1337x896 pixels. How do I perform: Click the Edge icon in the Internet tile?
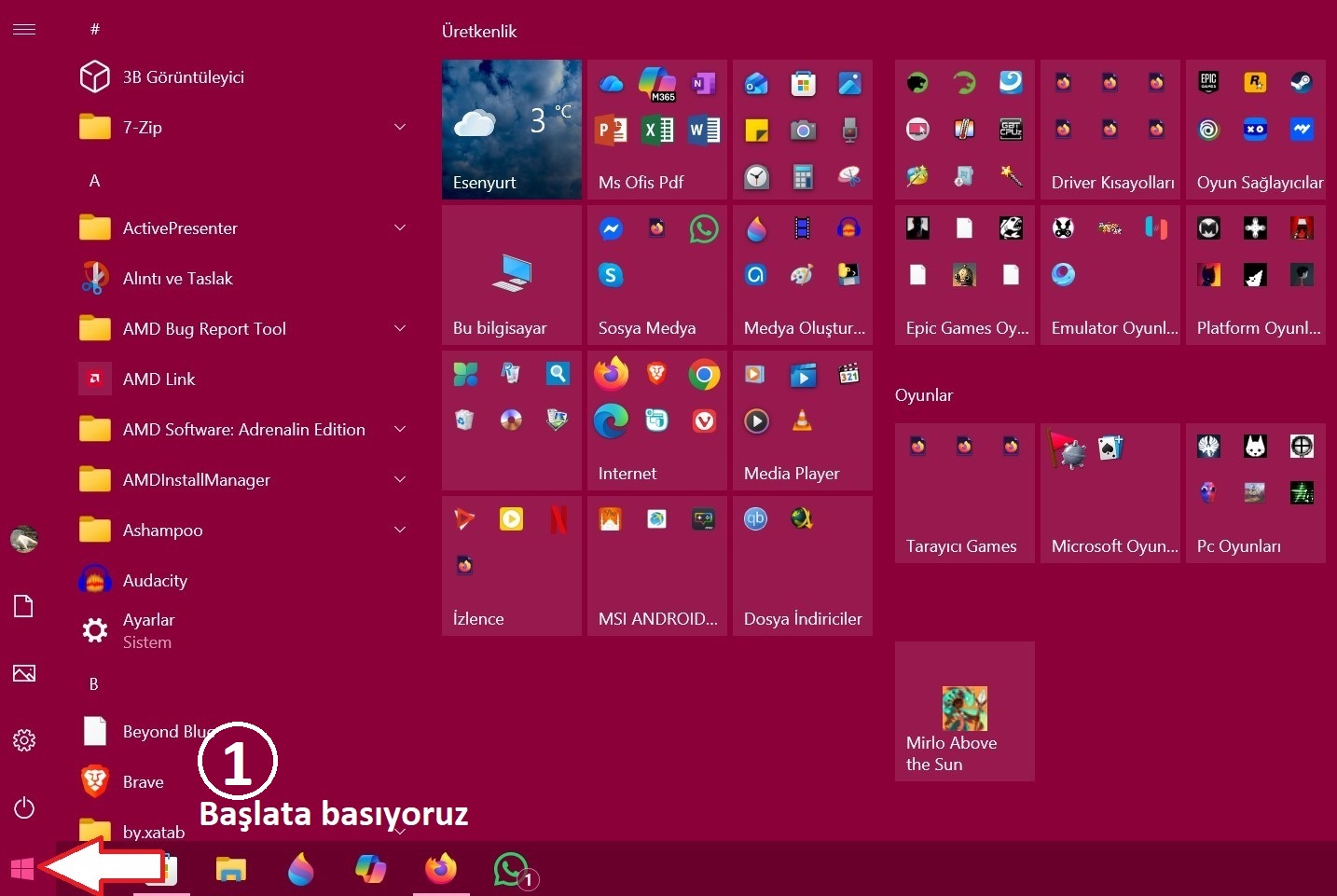[611, 420]
